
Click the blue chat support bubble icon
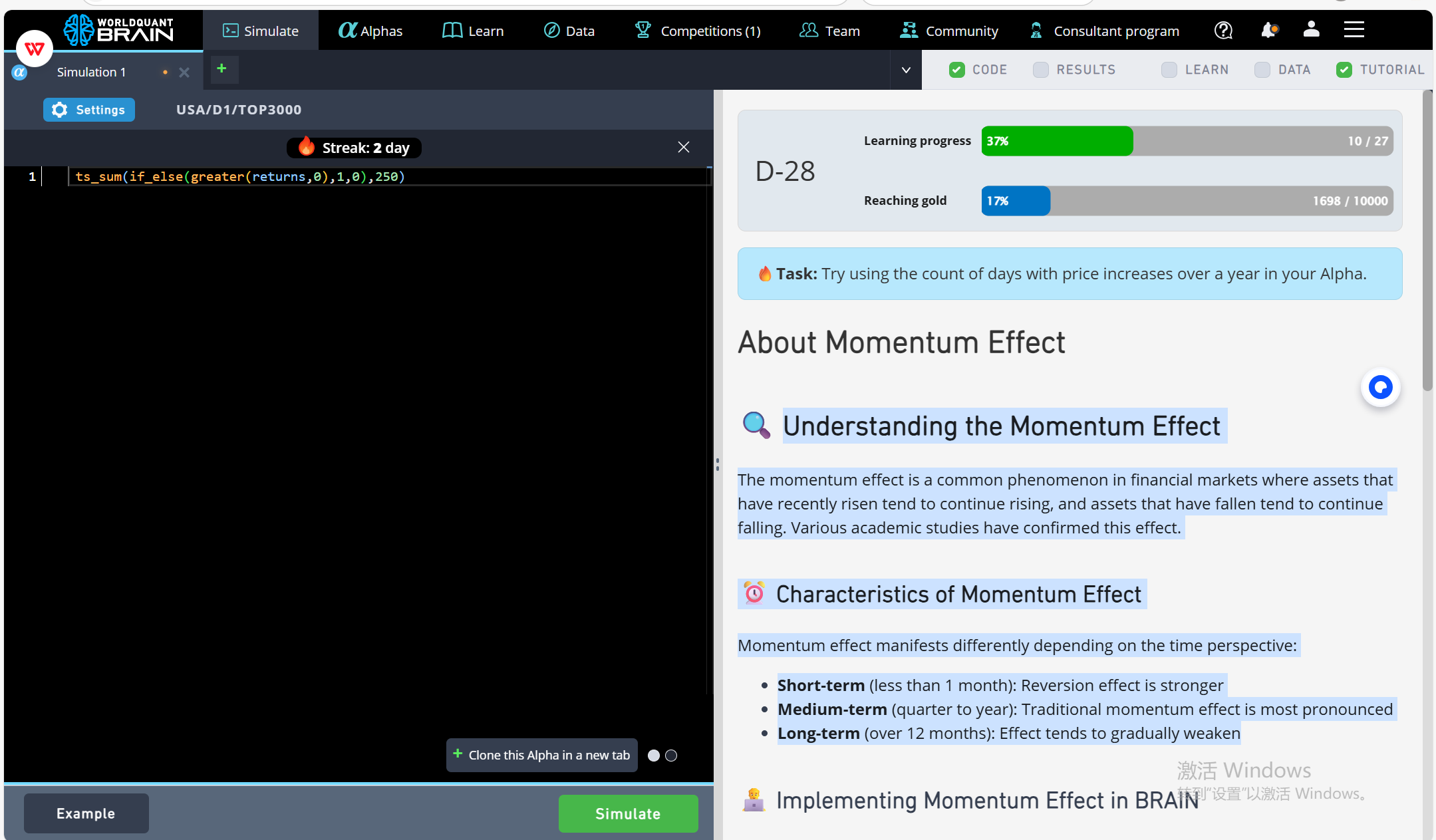click(x=1380, y=387)
